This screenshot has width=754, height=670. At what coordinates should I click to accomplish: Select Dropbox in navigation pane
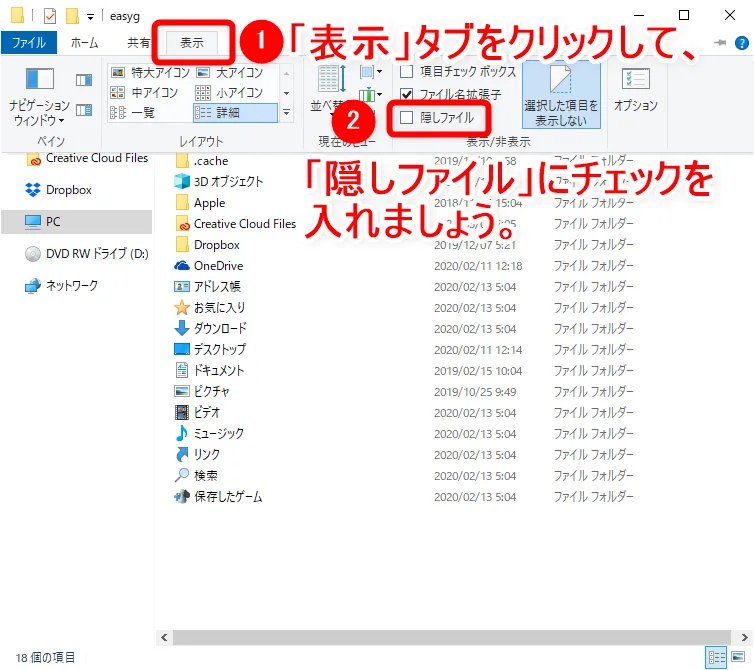58,190
